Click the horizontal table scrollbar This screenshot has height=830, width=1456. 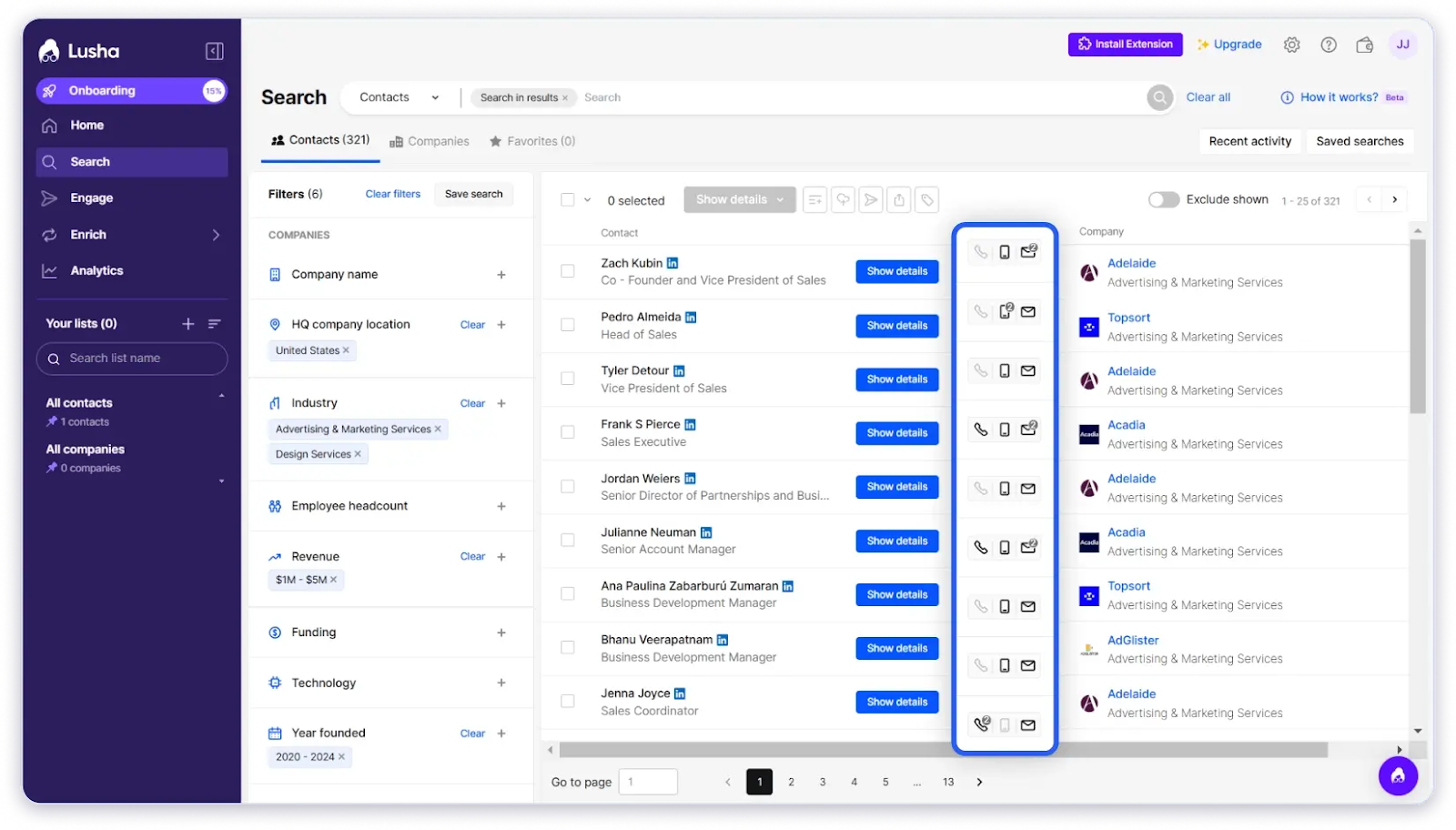point(943,750)
